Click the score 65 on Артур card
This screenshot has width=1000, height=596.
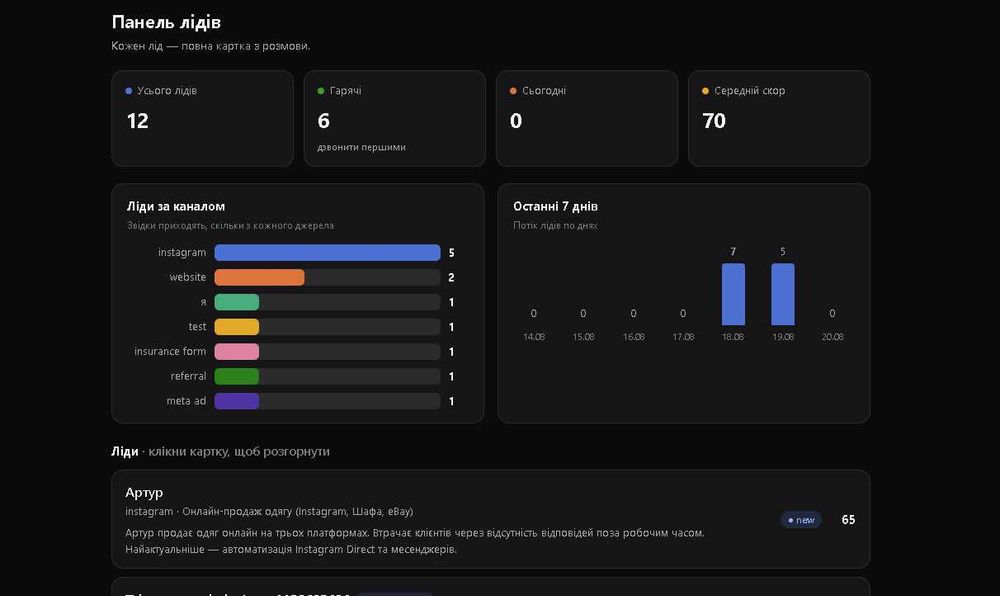coord(848,520)
